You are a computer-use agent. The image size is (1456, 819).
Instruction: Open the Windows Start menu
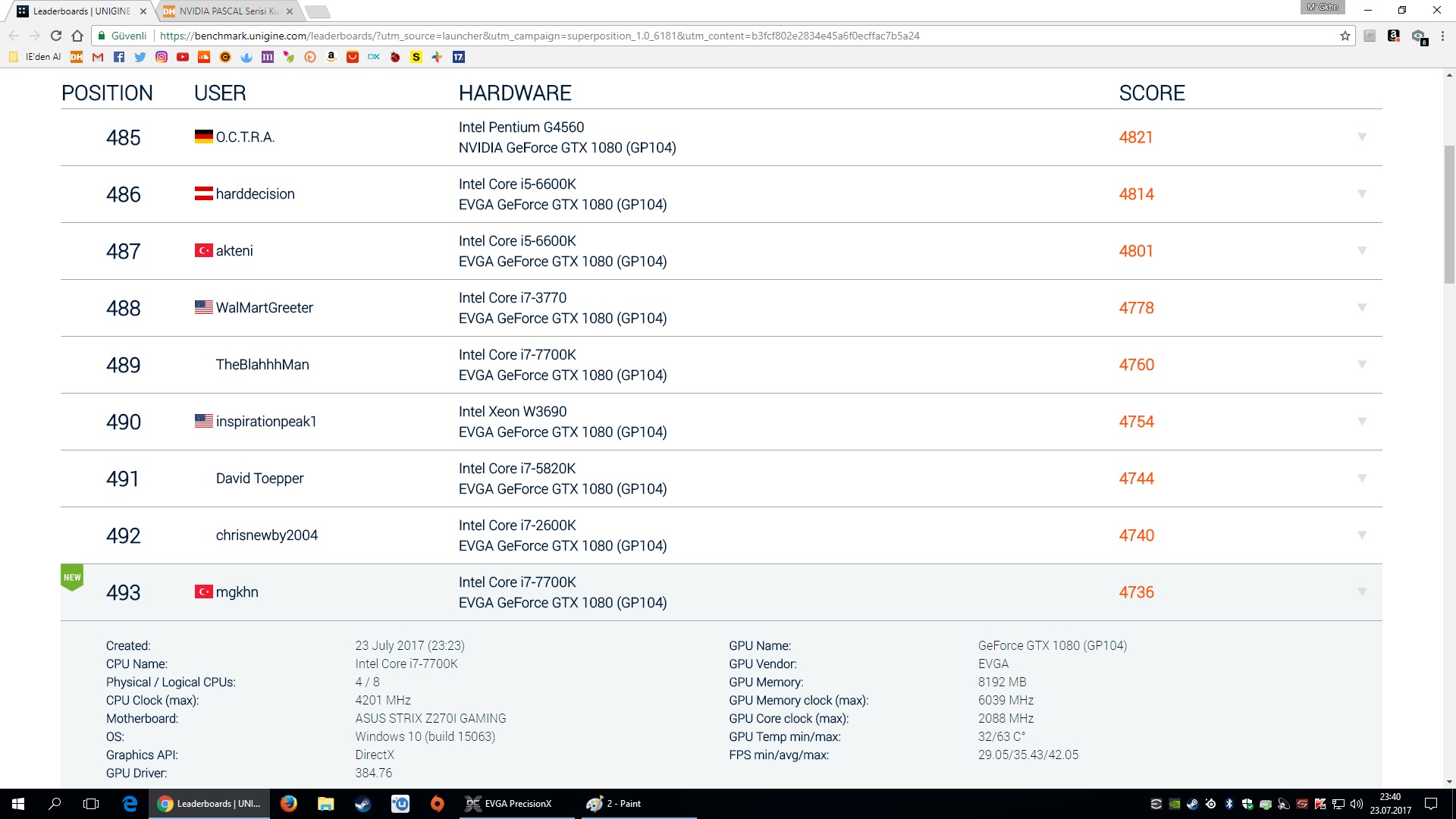[x=18, y=804]
